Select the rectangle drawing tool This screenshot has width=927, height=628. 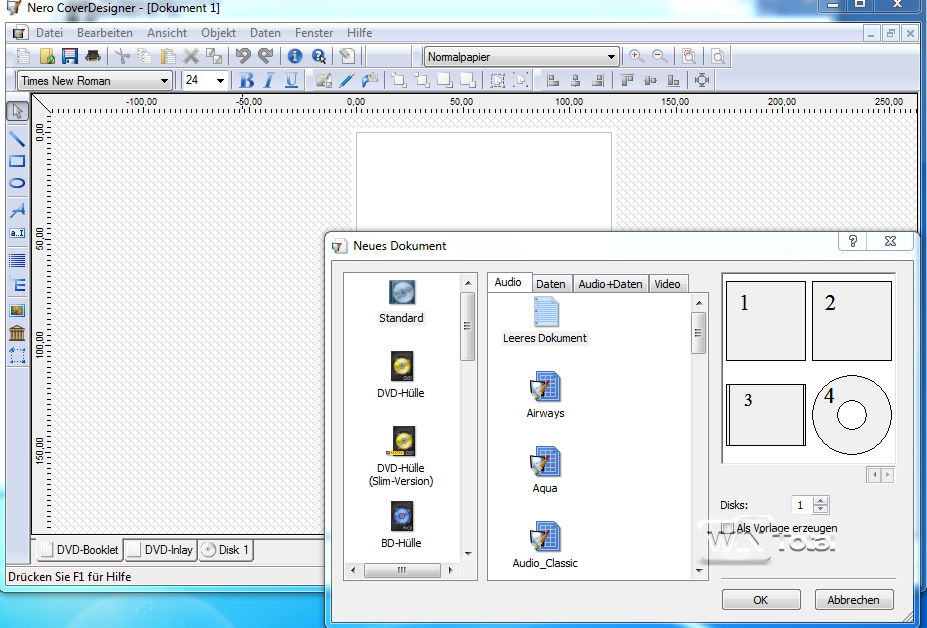(x=17, y=161)
